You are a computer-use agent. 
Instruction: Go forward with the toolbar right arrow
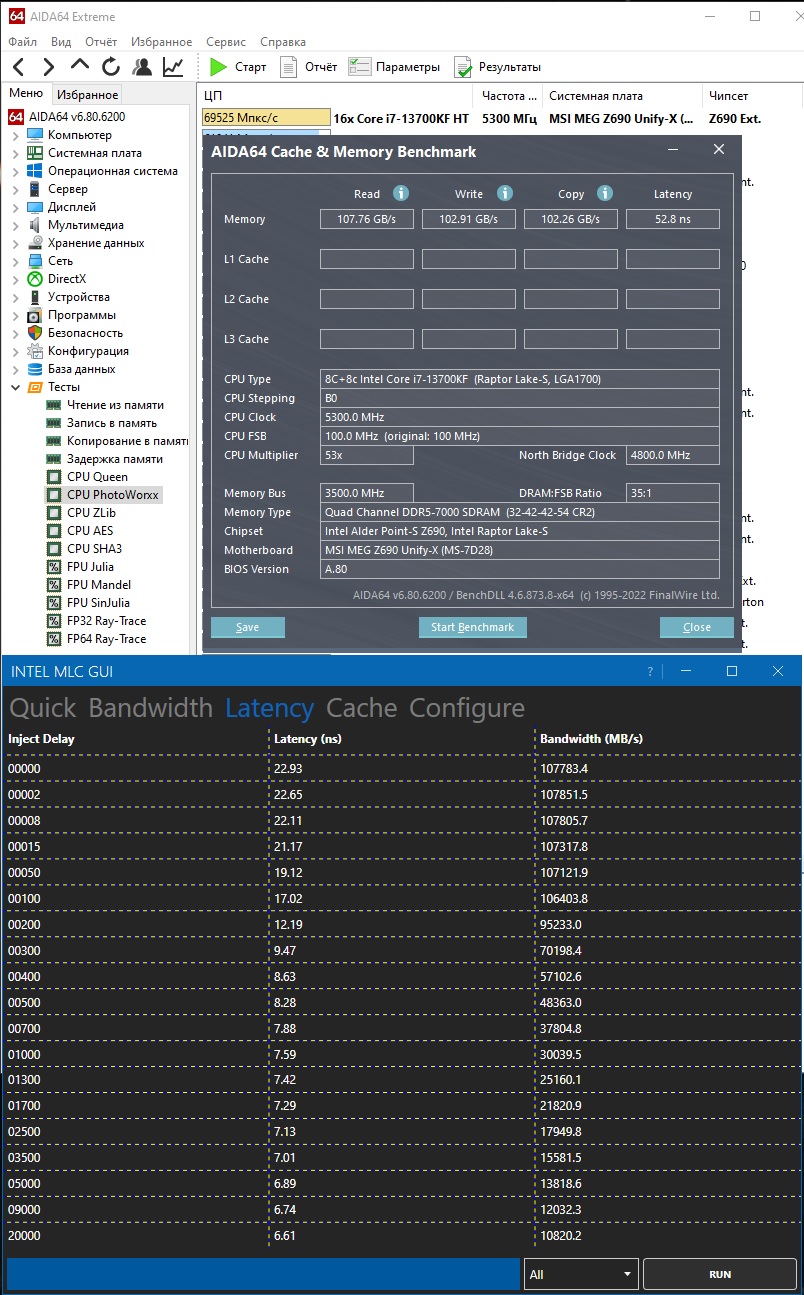(x=48, y=67)
